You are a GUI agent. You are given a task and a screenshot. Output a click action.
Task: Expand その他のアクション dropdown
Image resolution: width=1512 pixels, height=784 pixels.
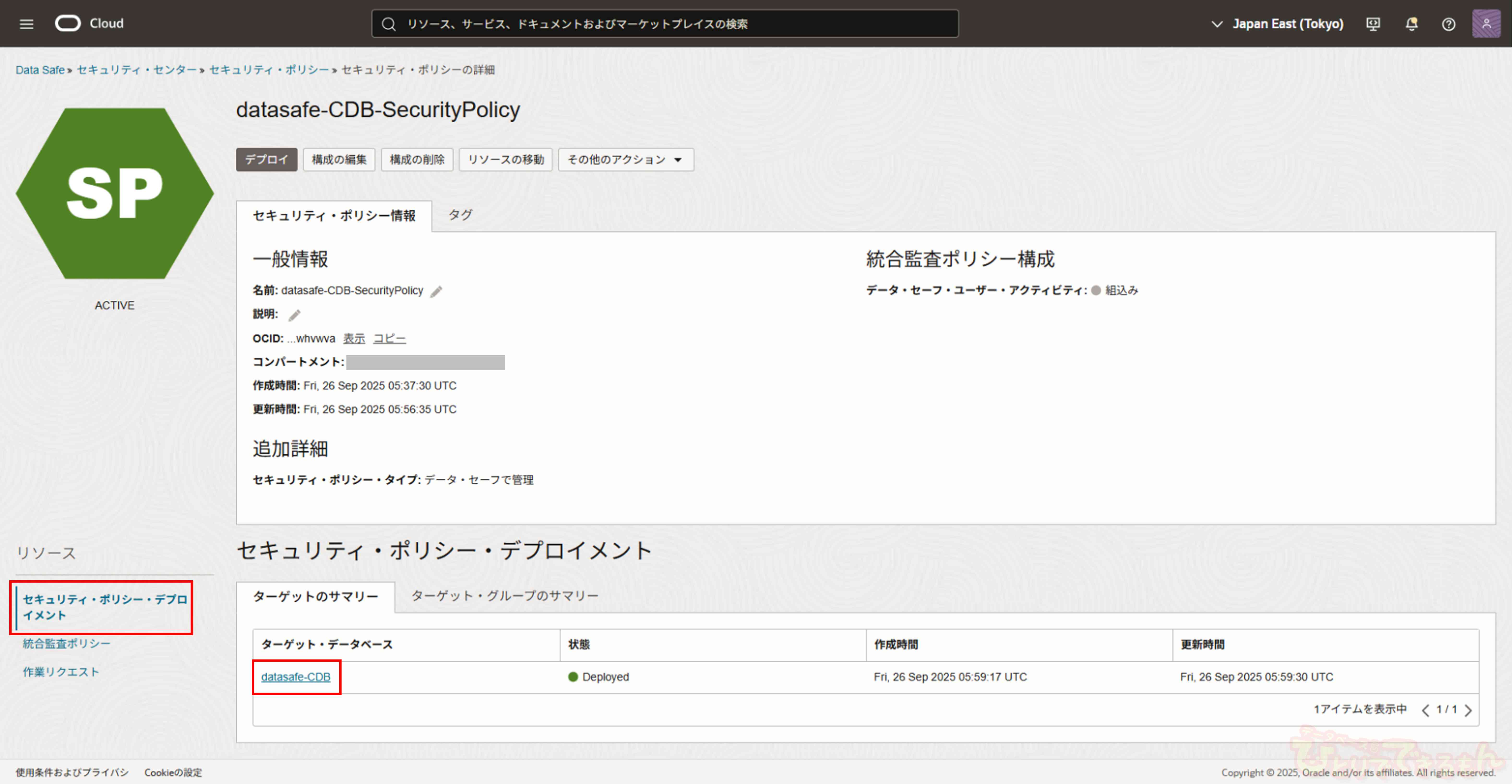click(x=625, y=160)
